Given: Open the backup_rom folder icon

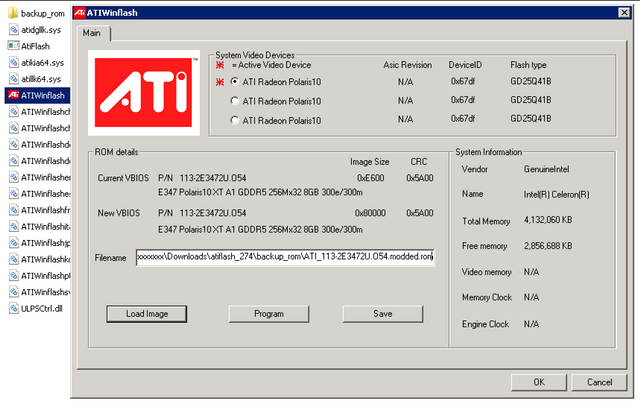Looking at the screenshot, I should click(x=13, y=13).
